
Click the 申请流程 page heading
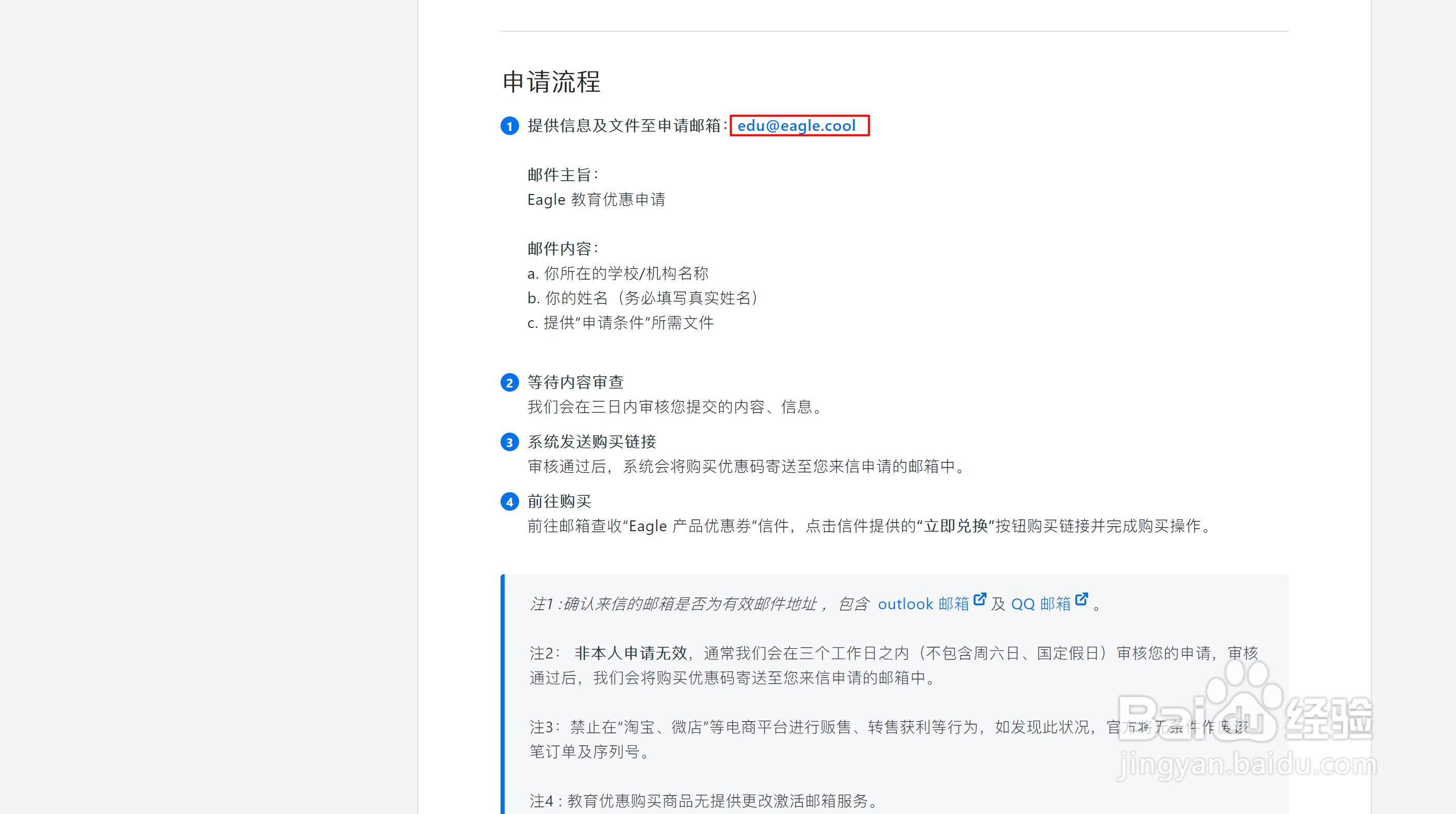pyautogui.click(x=551, y=83)
